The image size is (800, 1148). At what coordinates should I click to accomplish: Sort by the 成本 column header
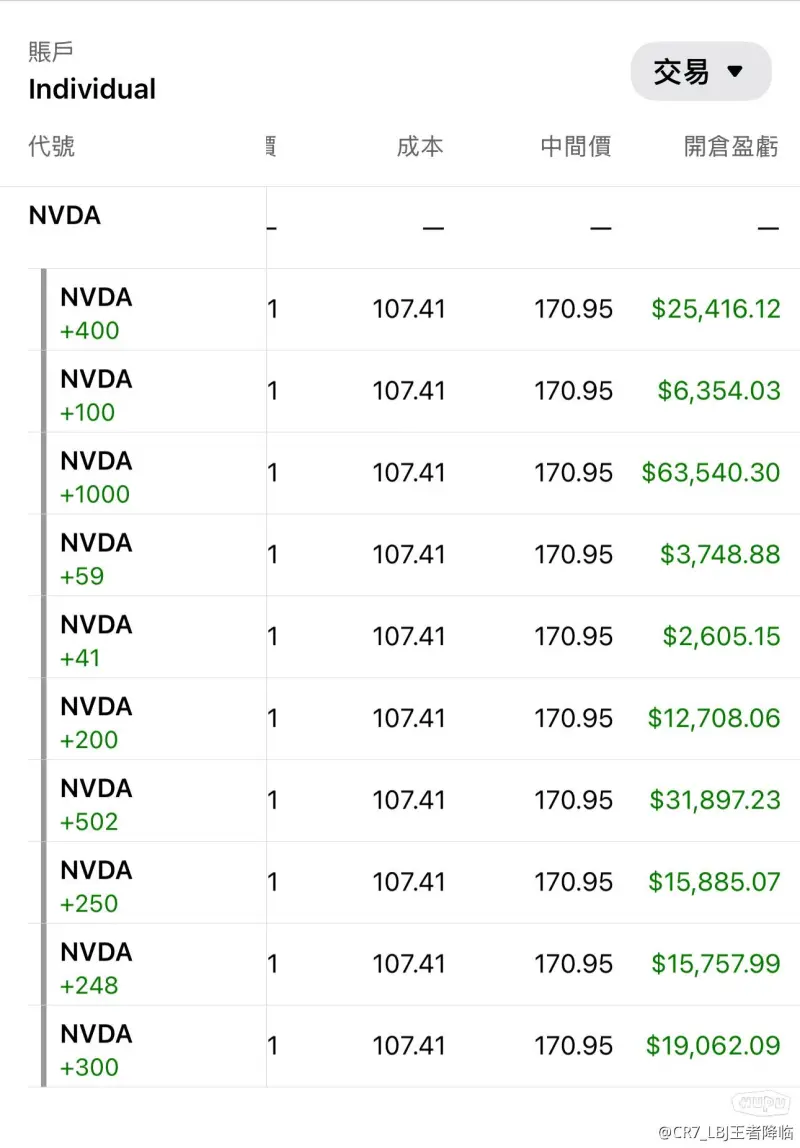[420, 146]
